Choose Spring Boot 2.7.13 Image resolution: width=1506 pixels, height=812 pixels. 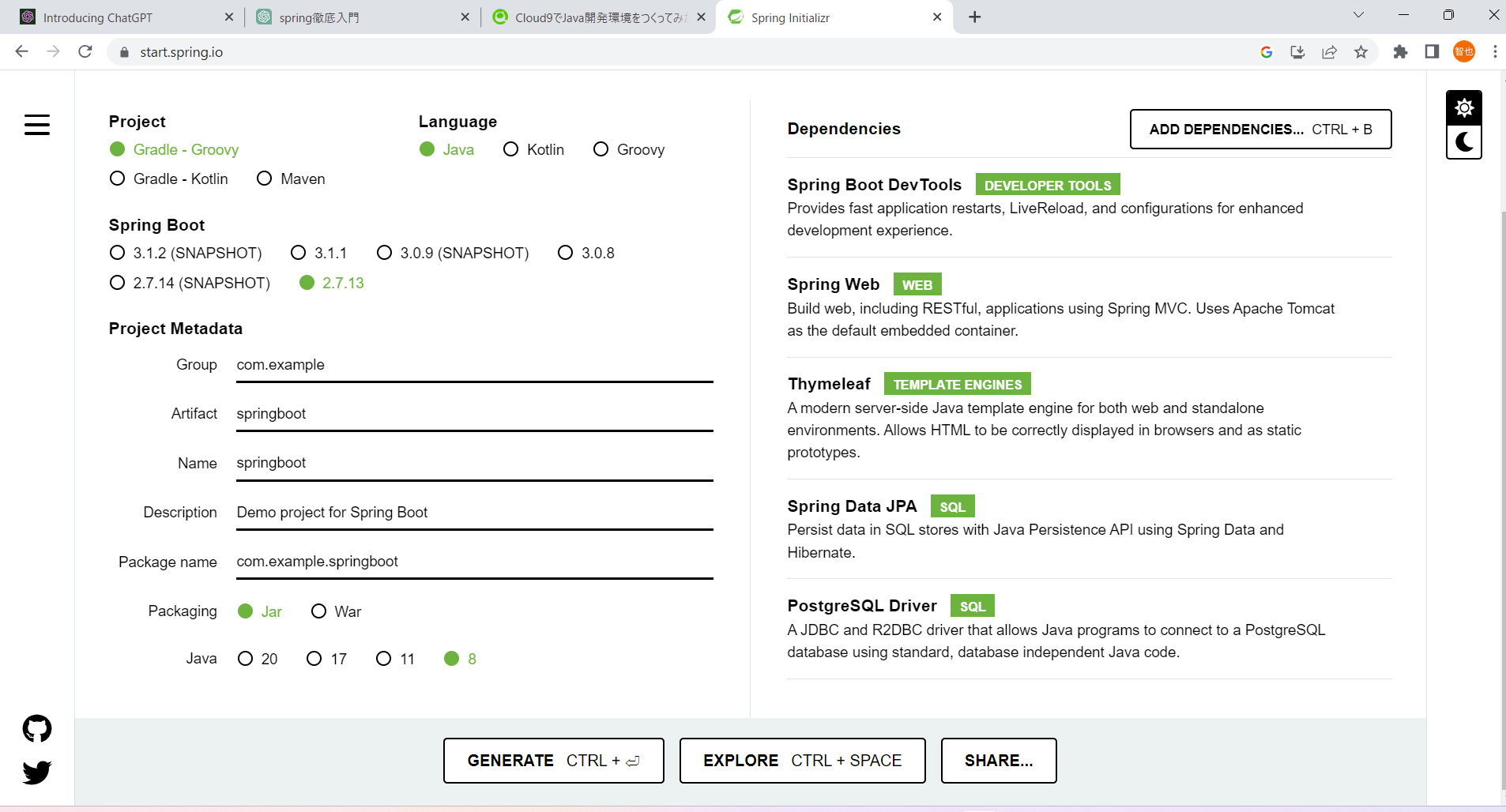coord(332,283)
